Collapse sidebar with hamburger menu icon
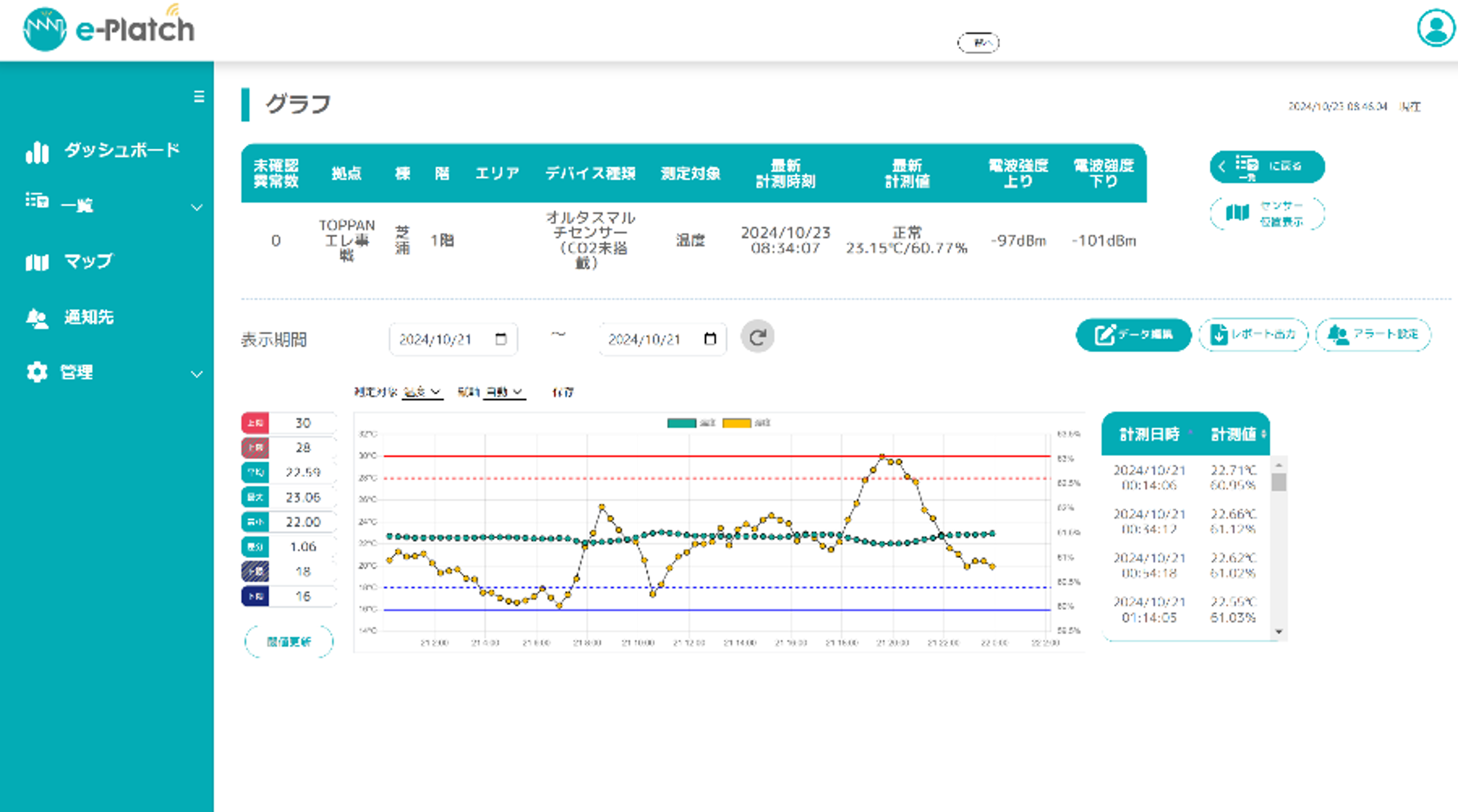The height and width of the screenshot is (812, 1458). pos(199,96)
